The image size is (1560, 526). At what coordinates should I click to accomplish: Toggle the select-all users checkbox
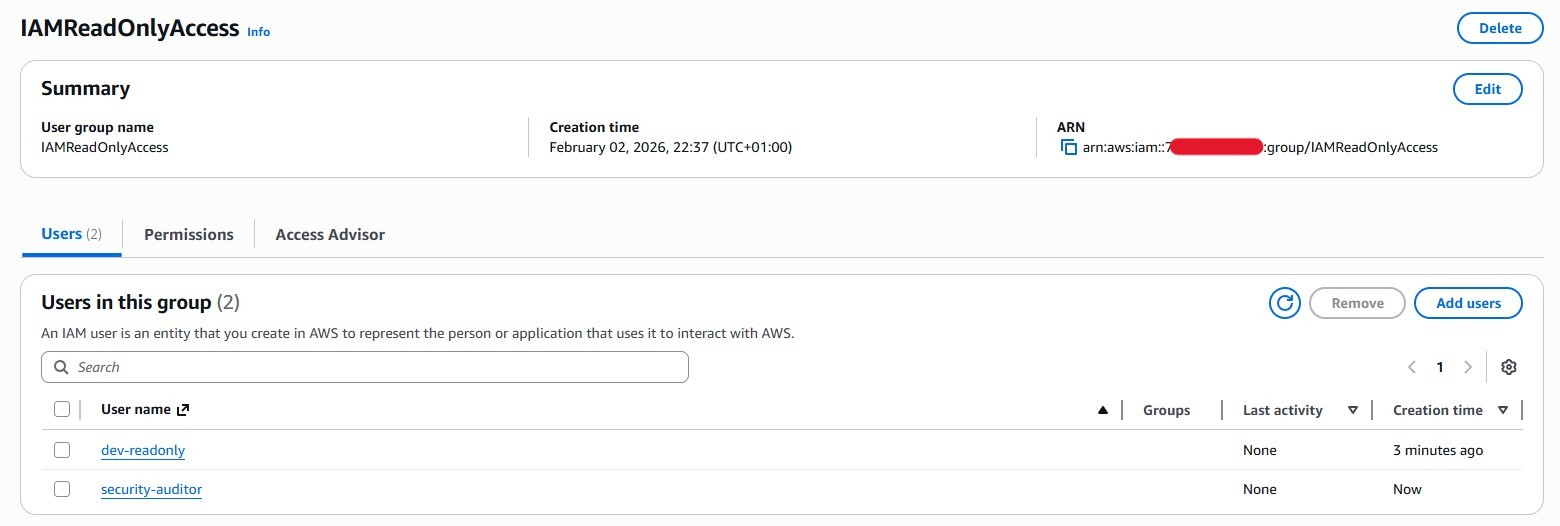pos(62,409)
